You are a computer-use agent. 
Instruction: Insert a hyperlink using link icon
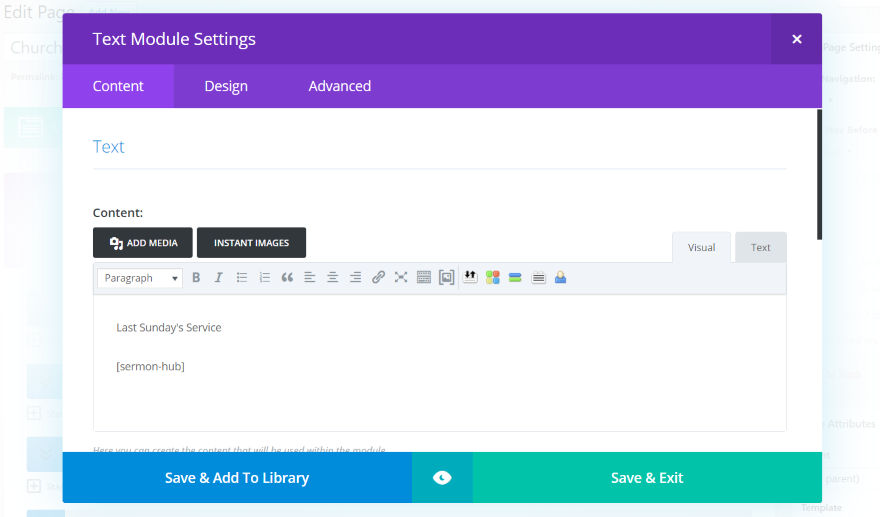378,278
